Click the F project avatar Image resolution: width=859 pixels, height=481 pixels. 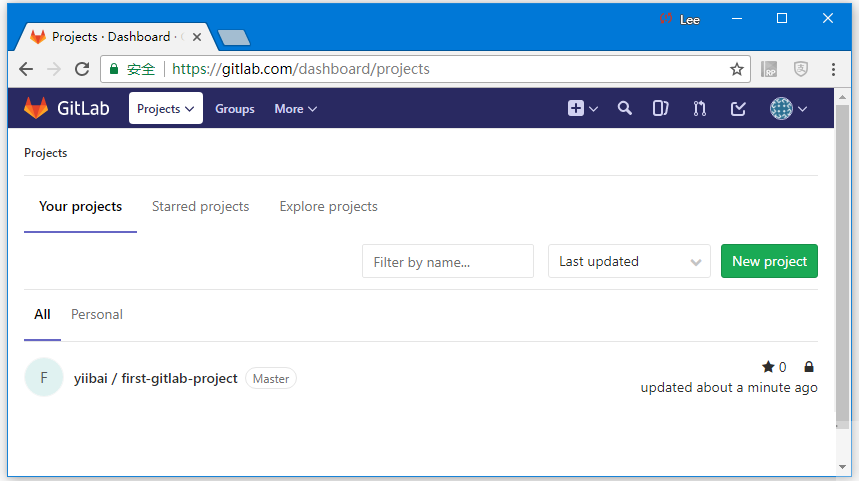(x=44, y=377)
